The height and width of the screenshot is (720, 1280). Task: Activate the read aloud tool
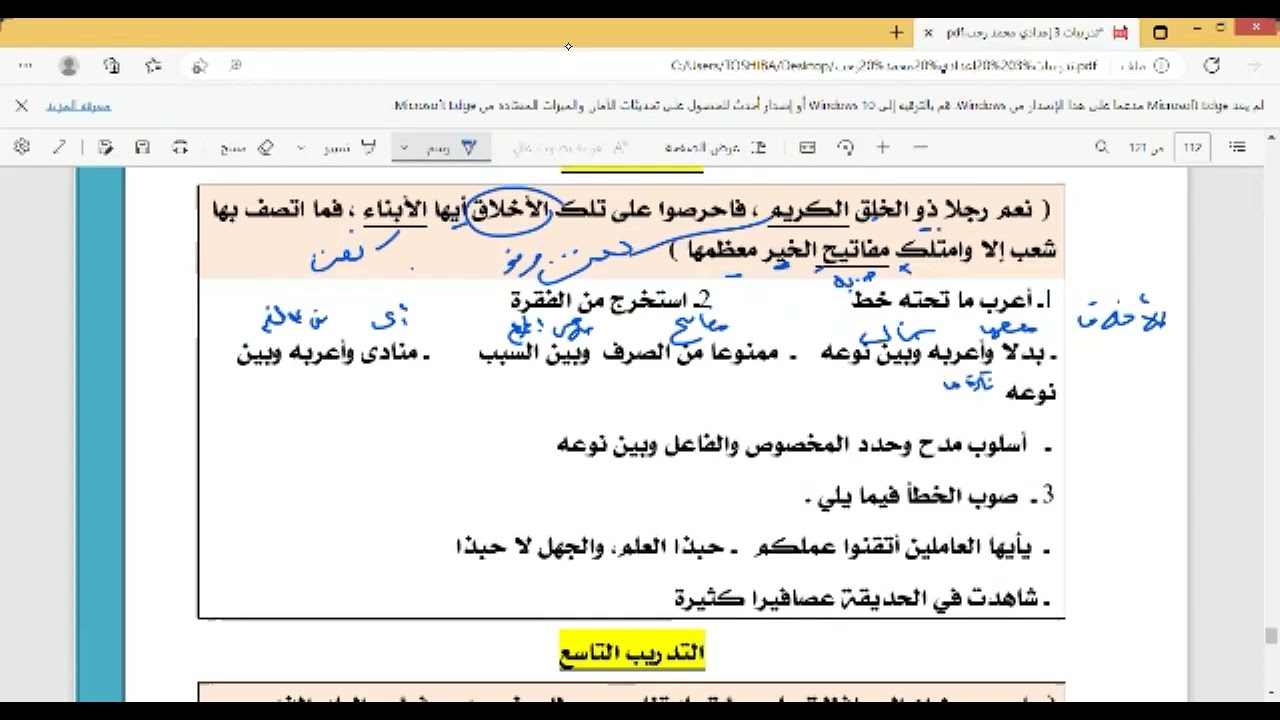click(x=571, y=147)
